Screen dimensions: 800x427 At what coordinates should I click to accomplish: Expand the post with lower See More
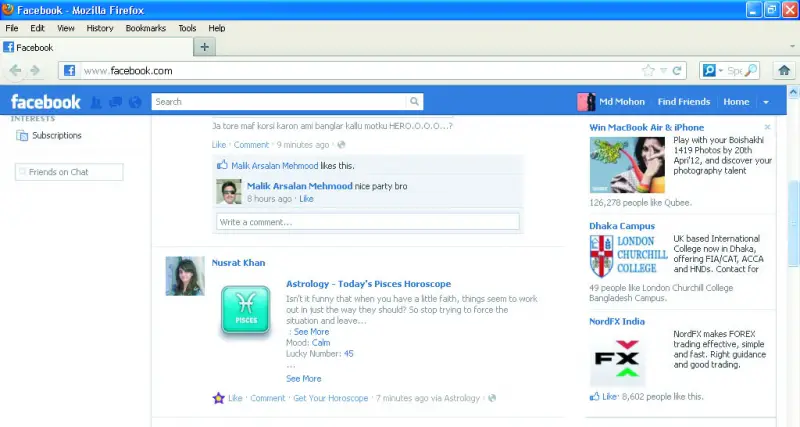tap(304, 379)
